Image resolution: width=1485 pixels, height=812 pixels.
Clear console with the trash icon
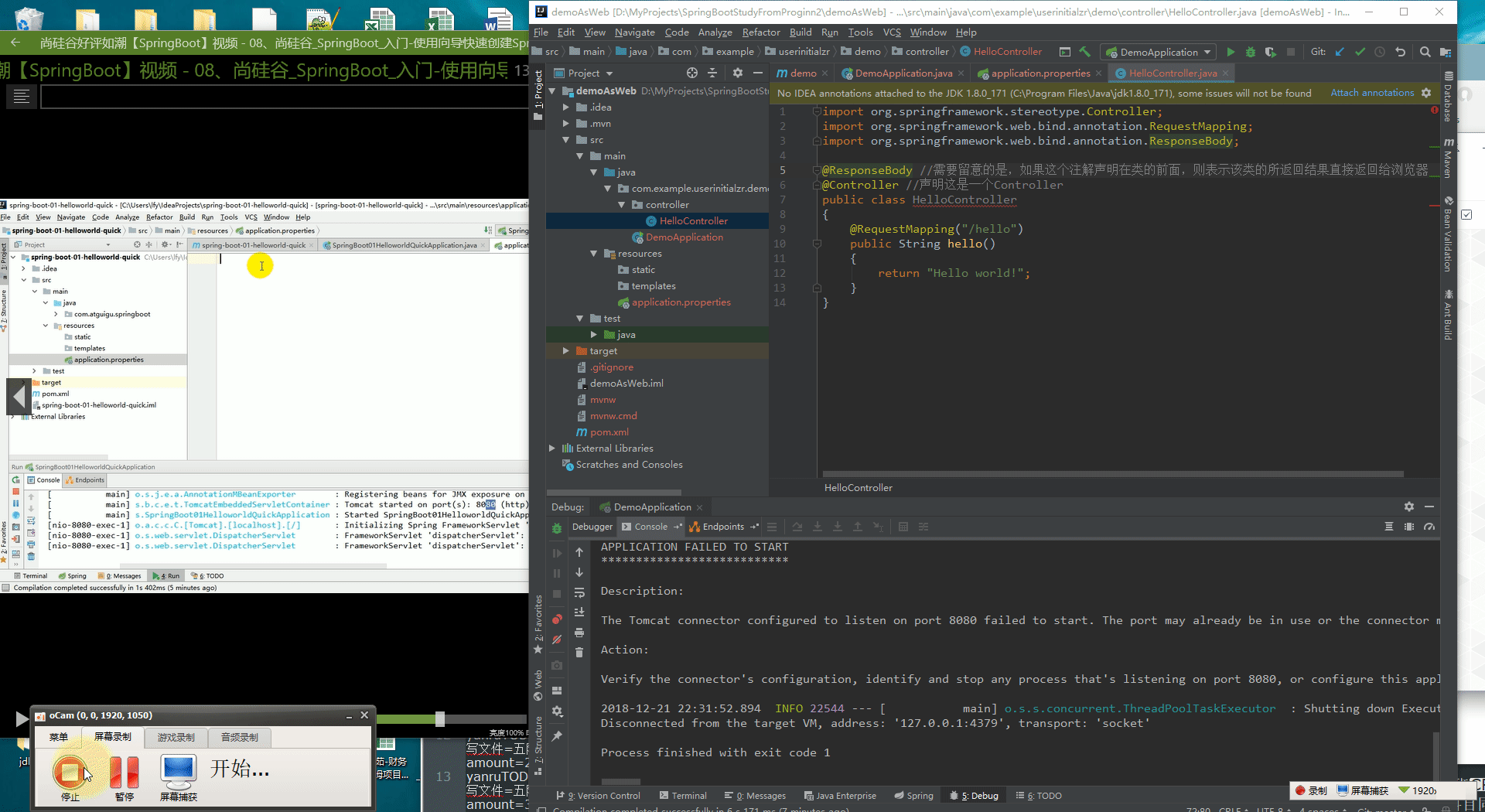[579, 653]
